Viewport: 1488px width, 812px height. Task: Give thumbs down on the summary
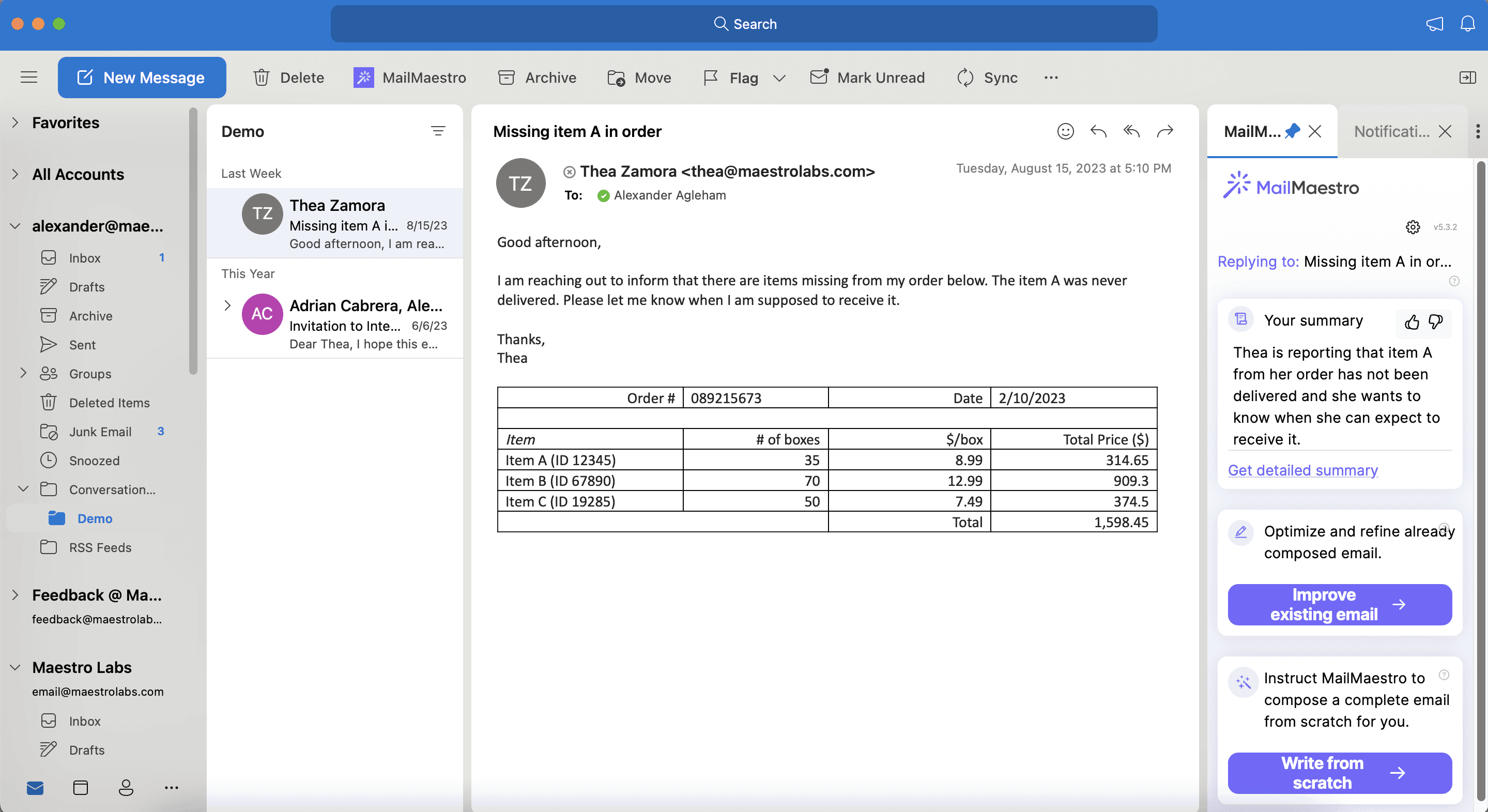tap(1435, 321)
